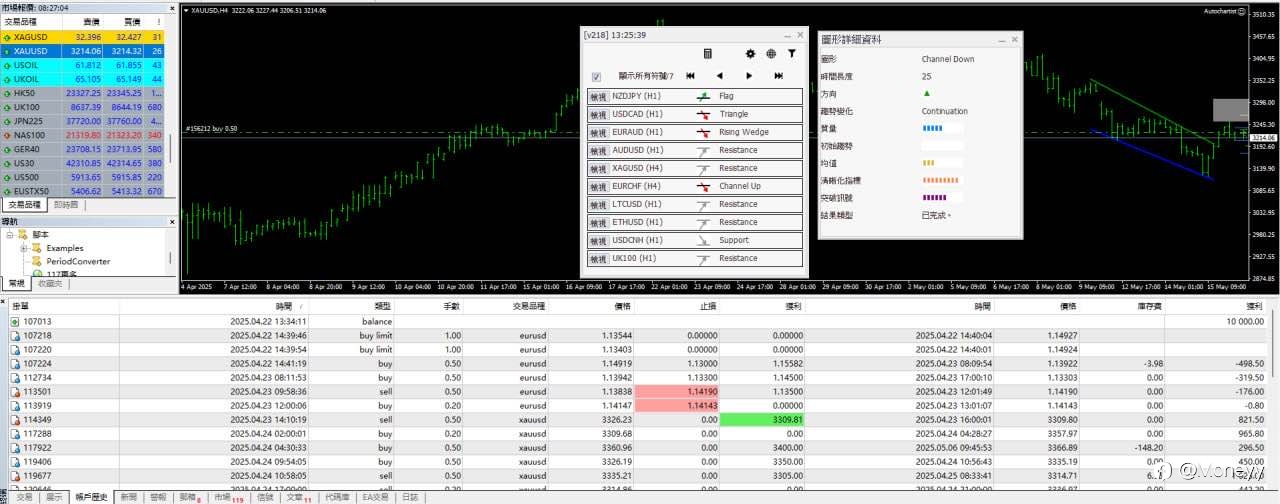The image size is (1280, 504).
Task: Click the globe icon in Autochartist panel
Action: tap(771, 54)
